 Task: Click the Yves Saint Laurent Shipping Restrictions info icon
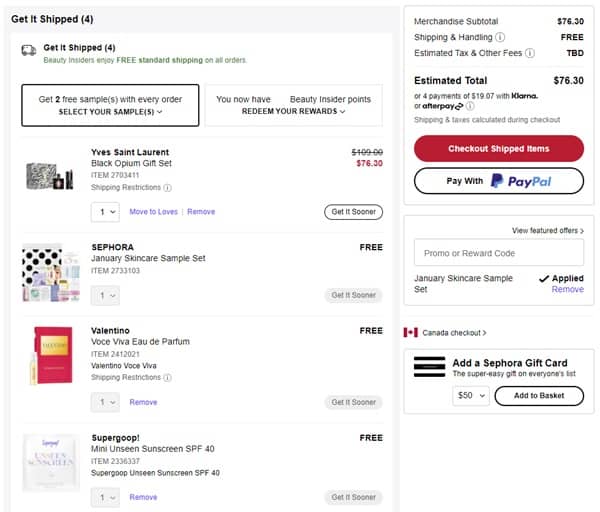[167, 187]
